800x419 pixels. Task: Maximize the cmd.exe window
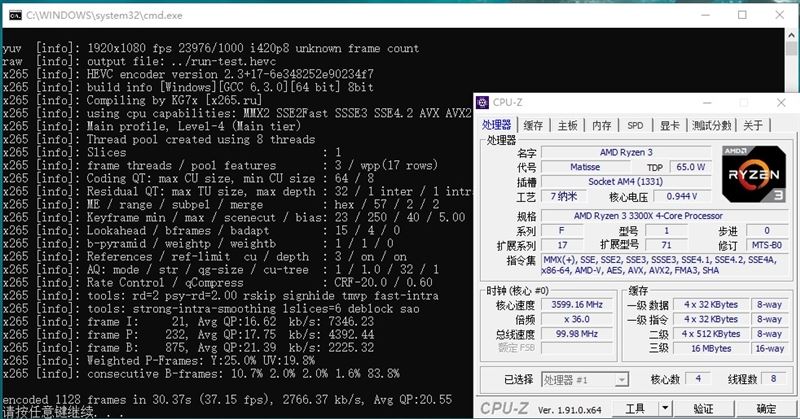coord(742,15)
